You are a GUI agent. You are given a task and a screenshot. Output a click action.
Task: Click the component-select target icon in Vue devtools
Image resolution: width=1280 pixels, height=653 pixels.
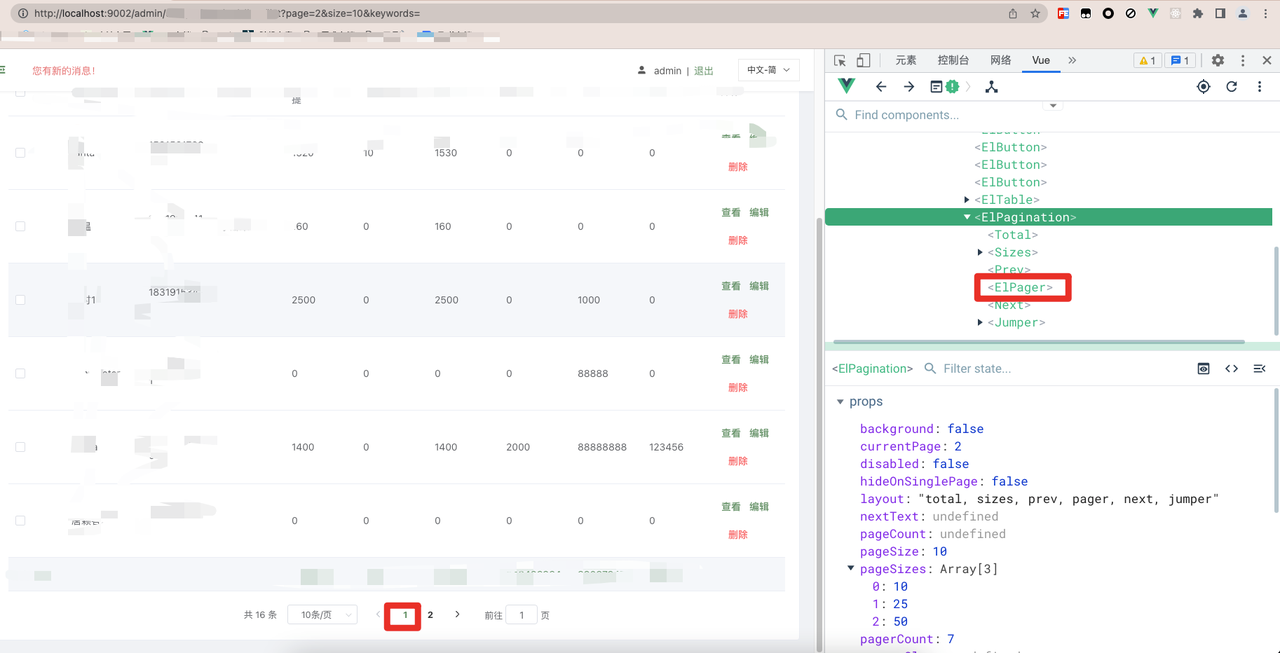pyautogui.click(x=1204, y=86)
